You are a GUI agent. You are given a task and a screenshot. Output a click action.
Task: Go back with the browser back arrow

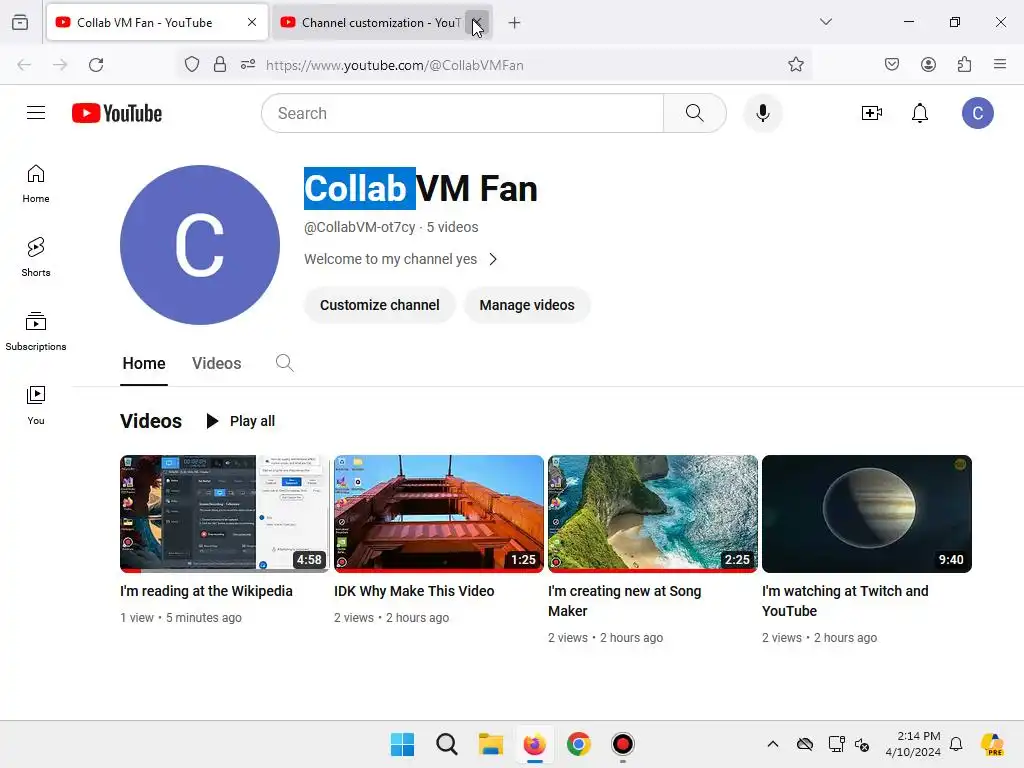[24, 65]
